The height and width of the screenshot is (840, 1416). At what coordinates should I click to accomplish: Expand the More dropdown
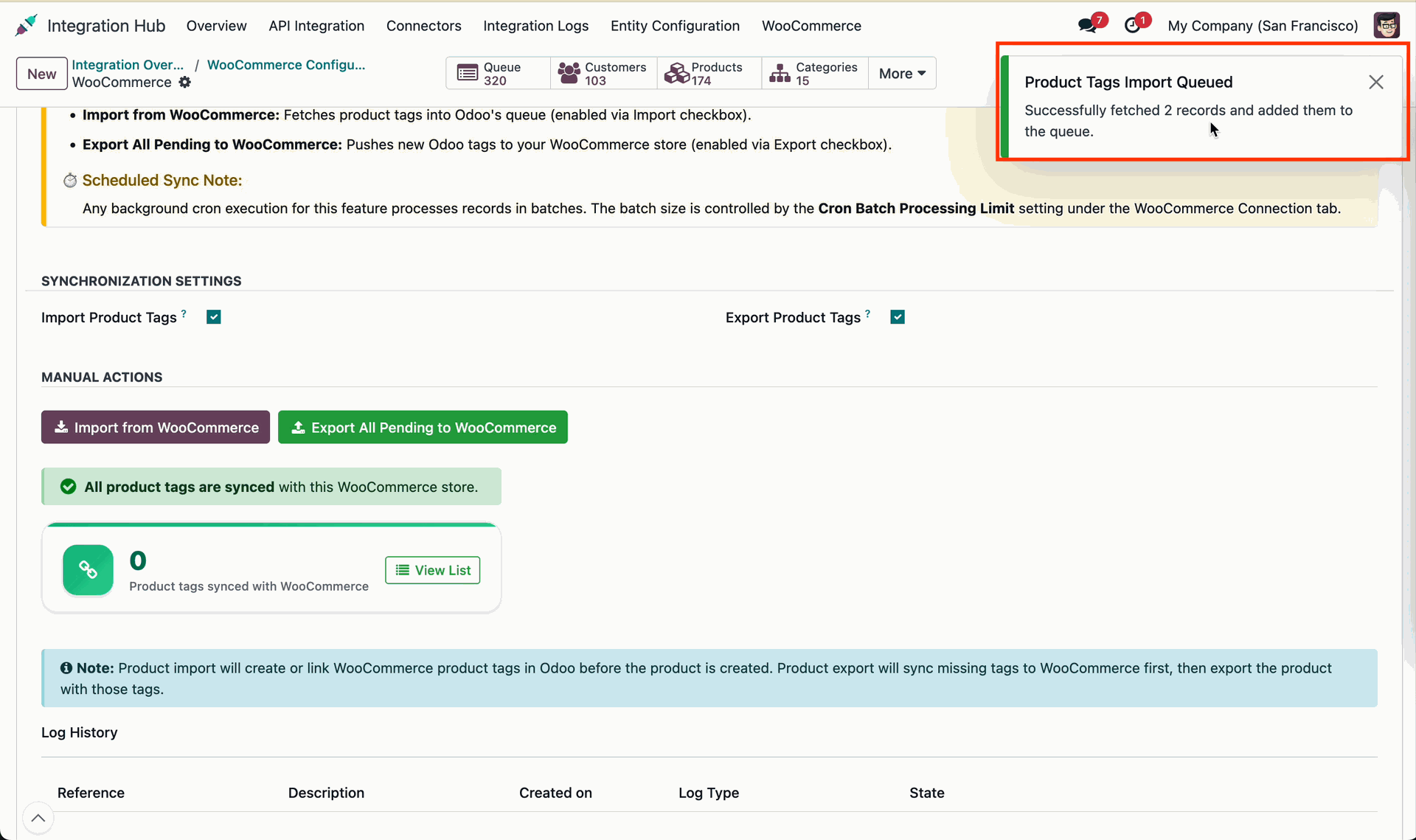[x=902, y=73]
